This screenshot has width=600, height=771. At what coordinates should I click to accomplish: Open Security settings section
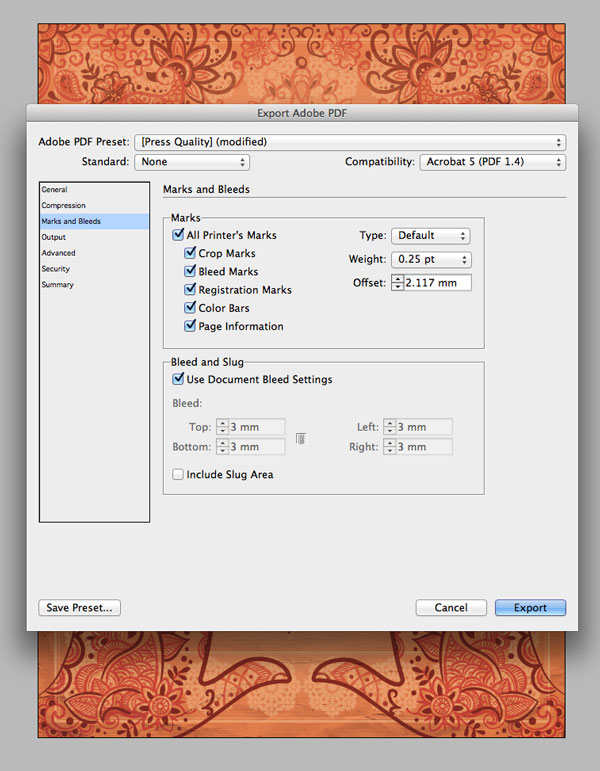[x=94, y=269]
